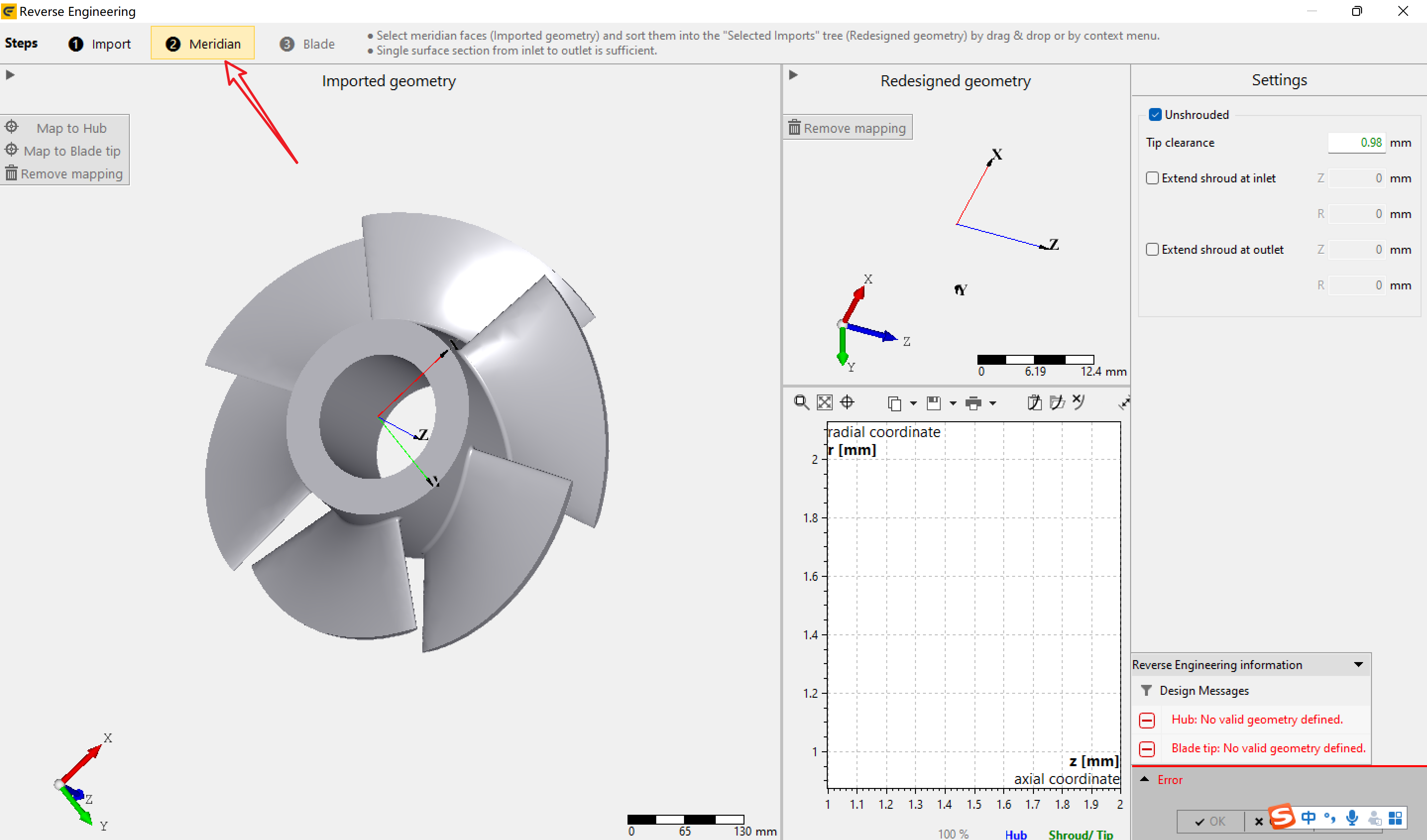Collapse the Error message section
The height and width of the screenshot is (840, 1427).
(1144, 780)
